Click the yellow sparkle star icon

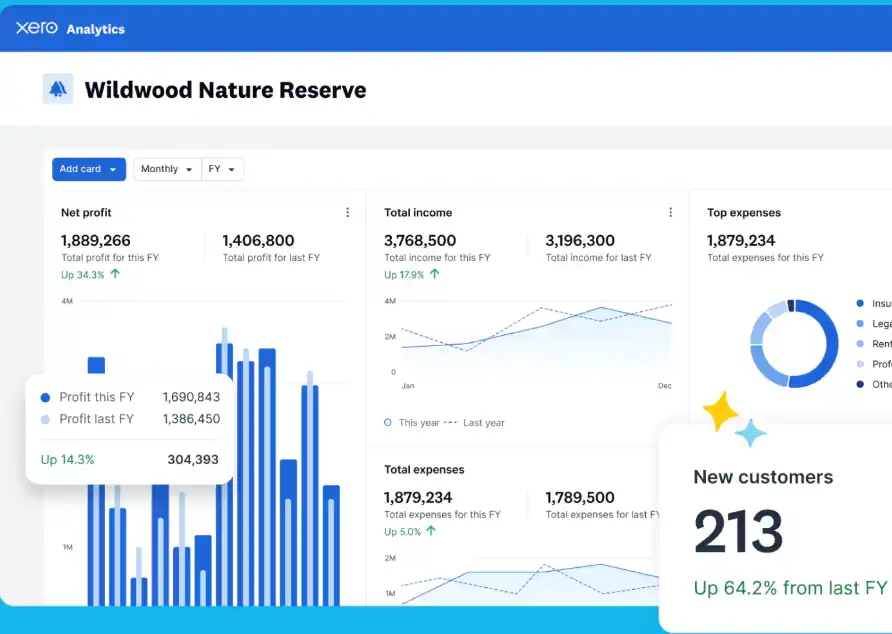click(x=720, y=411)
